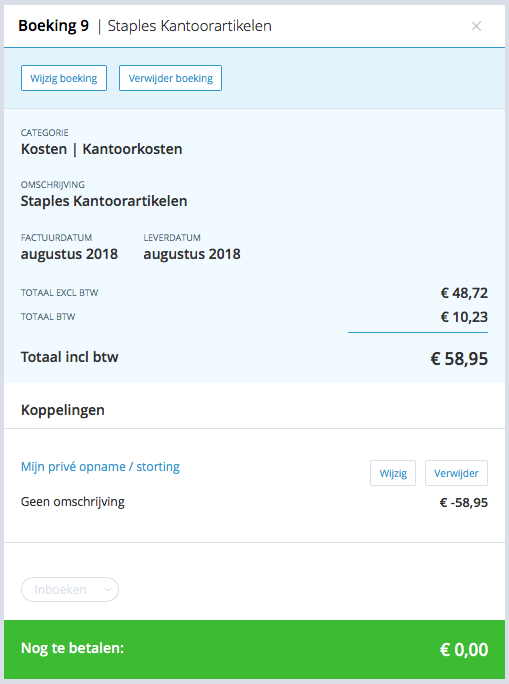Click Wijzig next to the koppeling

(393, 473)
